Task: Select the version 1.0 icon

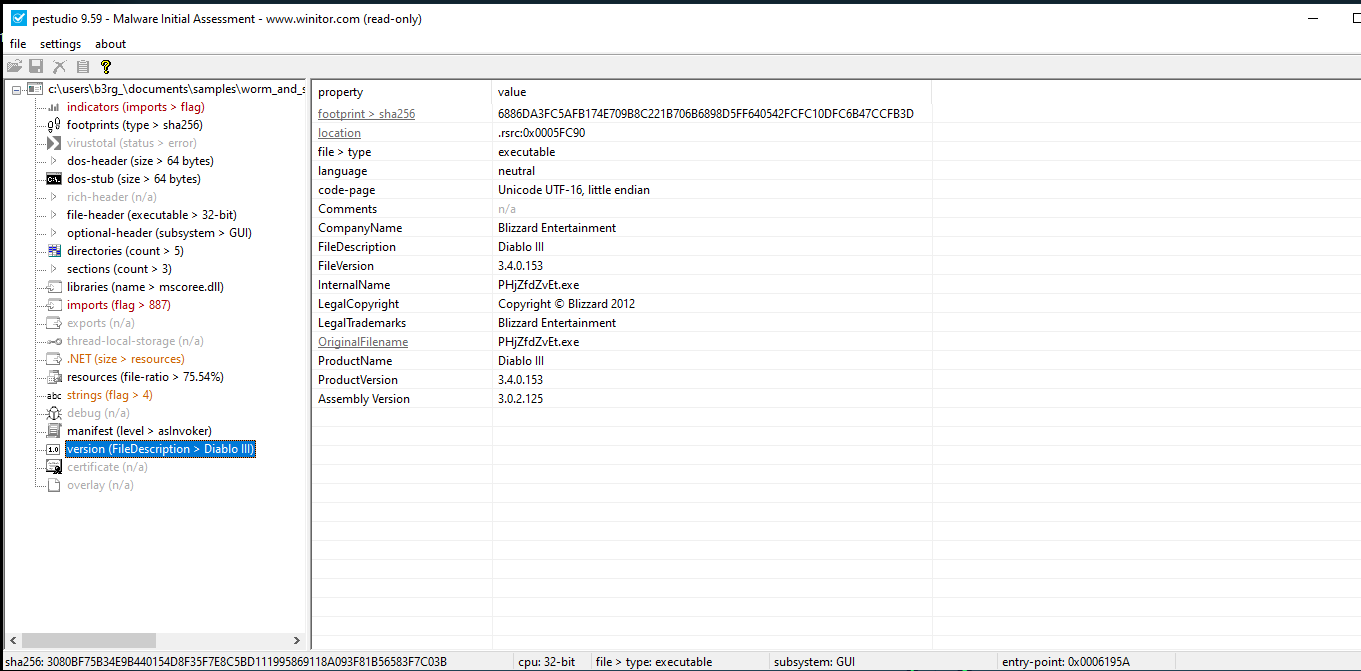Action: click(54, 449)
